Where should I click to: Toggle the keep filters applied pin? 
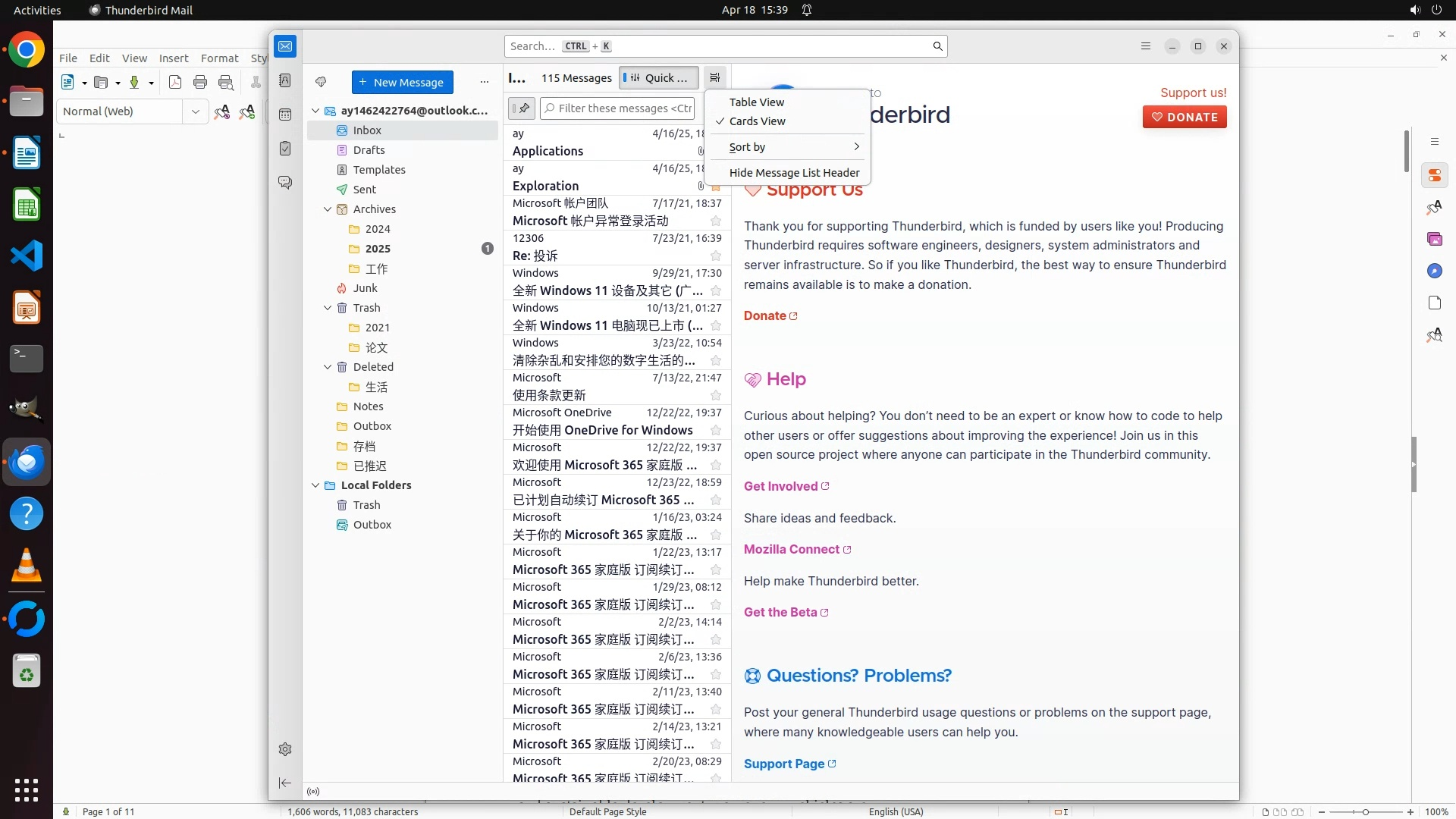(522, 108)
